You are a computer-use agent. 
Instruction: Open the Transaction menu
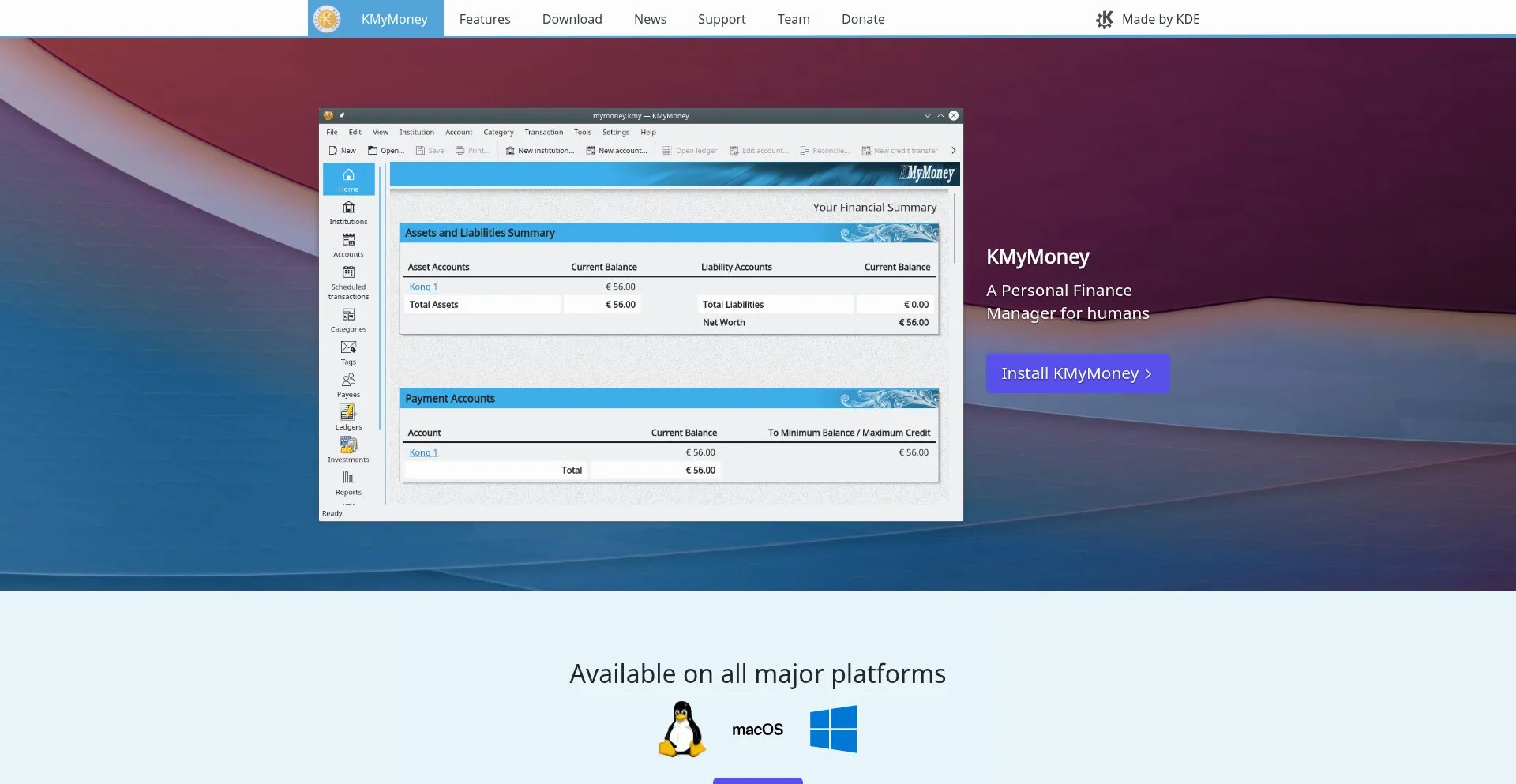pyautogui.click(x=544, y=132)
